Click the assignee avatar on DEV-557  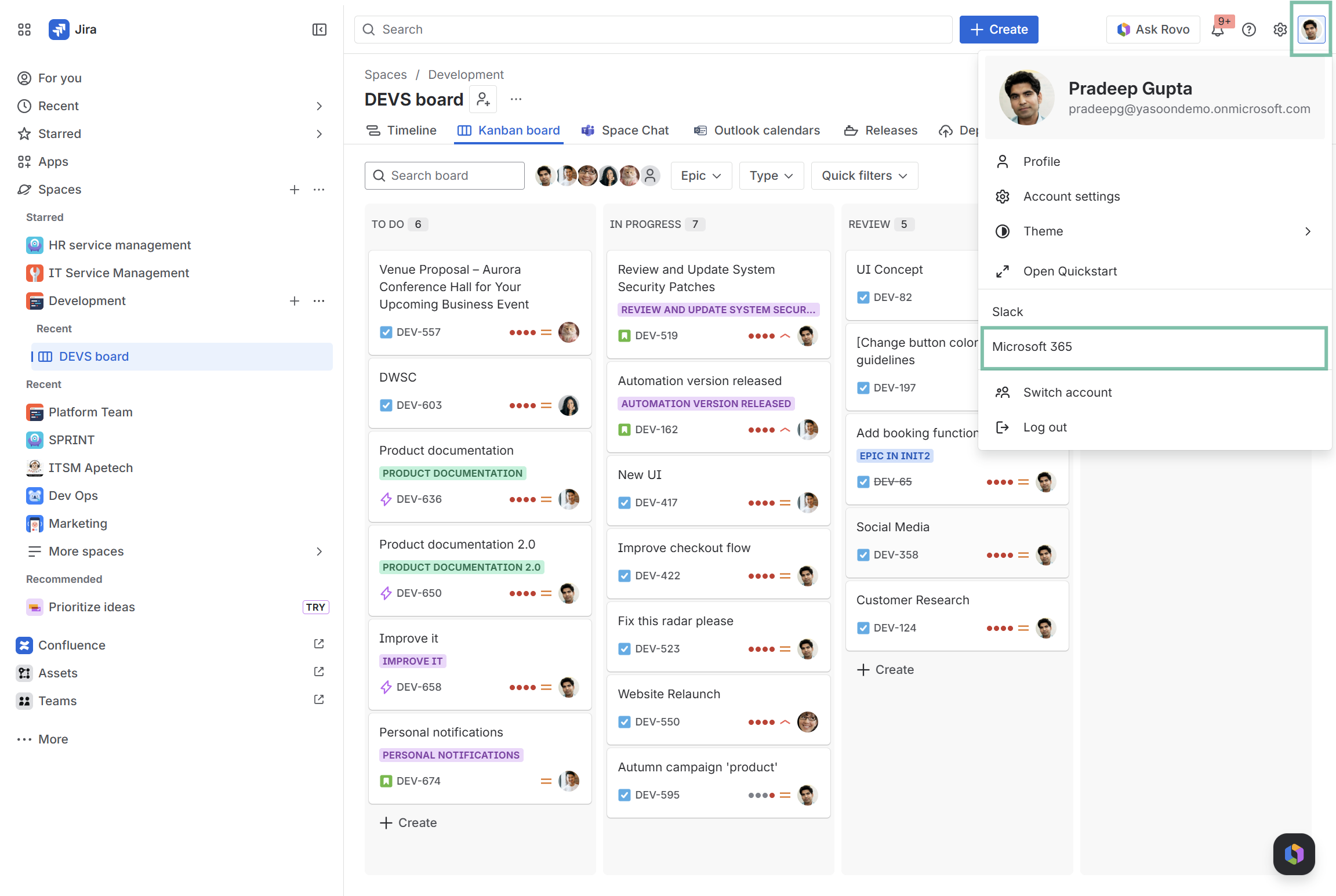tap(569, 332)
